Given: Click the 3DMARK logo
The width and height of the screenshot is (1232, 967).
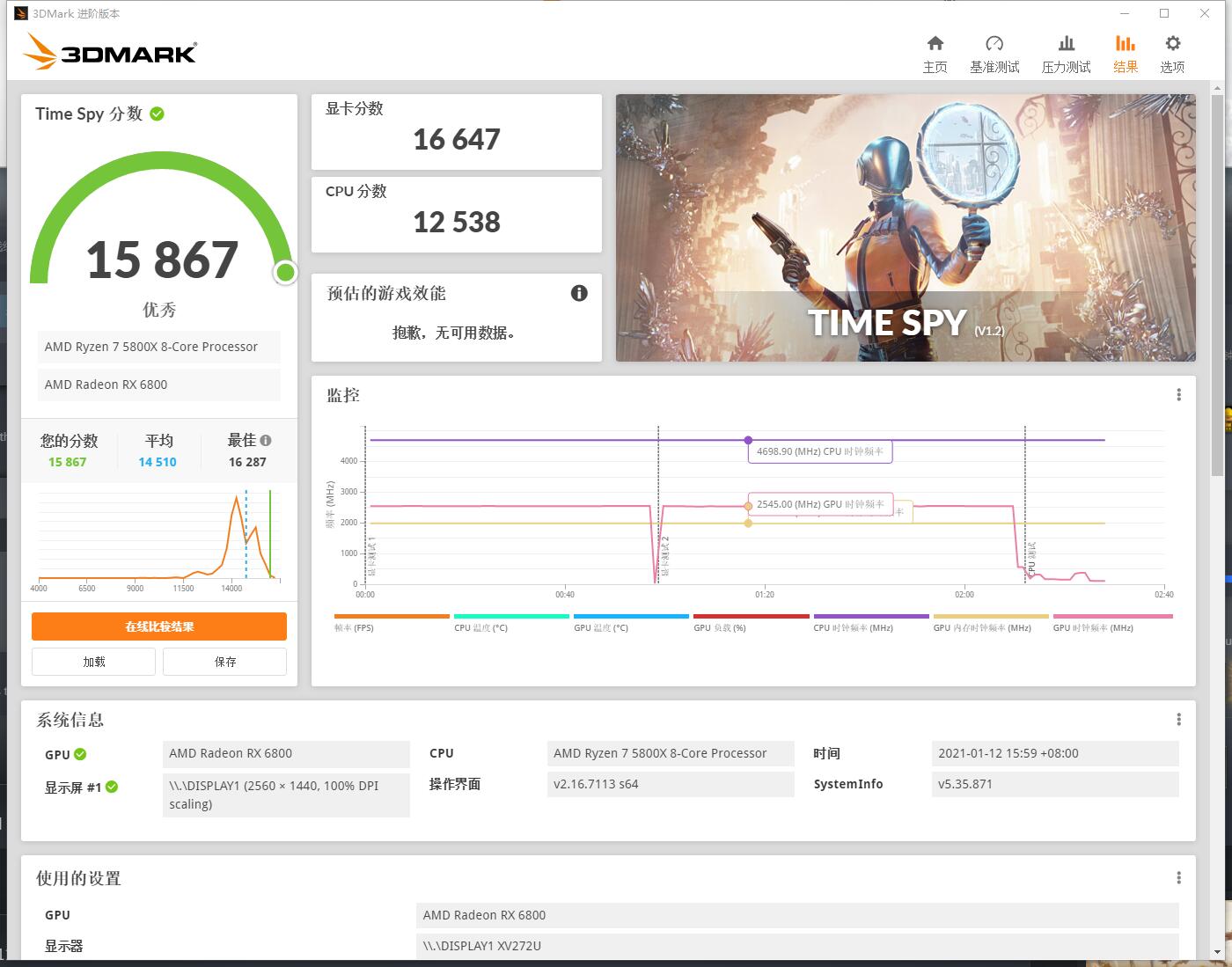Looking at the screenshot, I should (x=111, y=52).
